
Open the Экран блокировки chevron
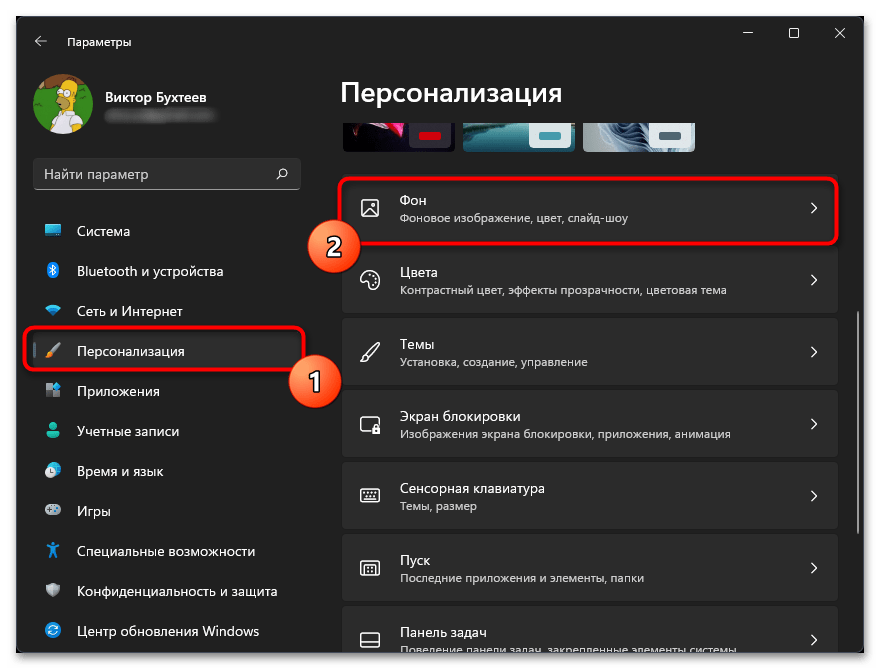[814, 424]
